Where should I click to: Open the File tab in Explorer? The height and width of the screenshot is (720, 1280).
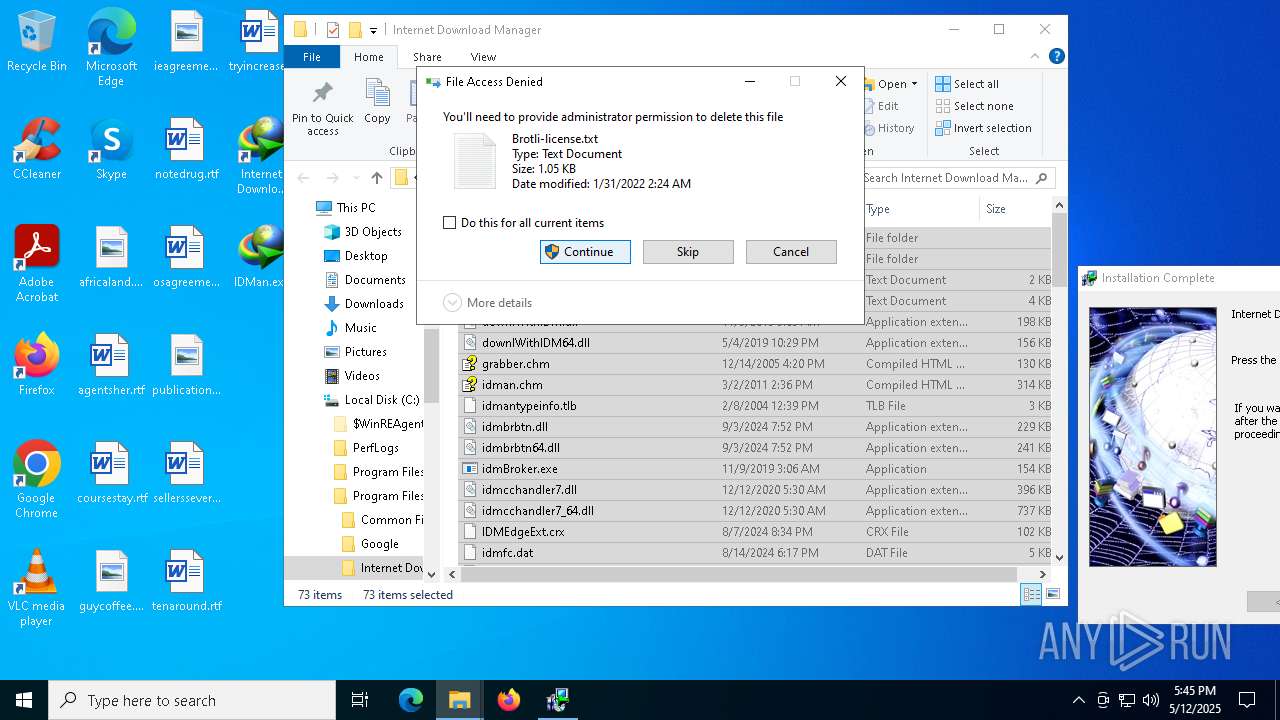click(312, 57)
